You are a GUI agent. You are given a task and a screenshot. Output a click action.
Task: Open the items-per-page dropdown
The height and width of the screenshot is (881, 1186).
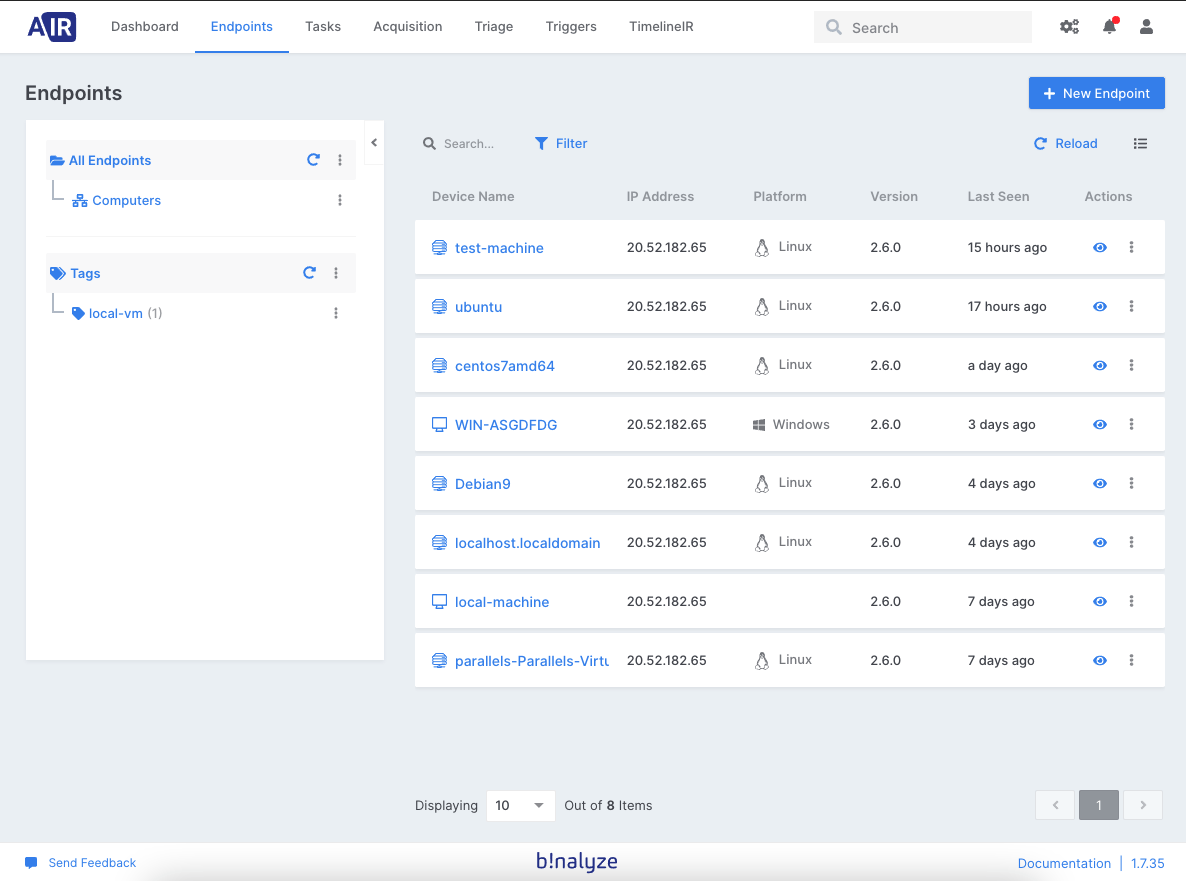tap(520, 806)
